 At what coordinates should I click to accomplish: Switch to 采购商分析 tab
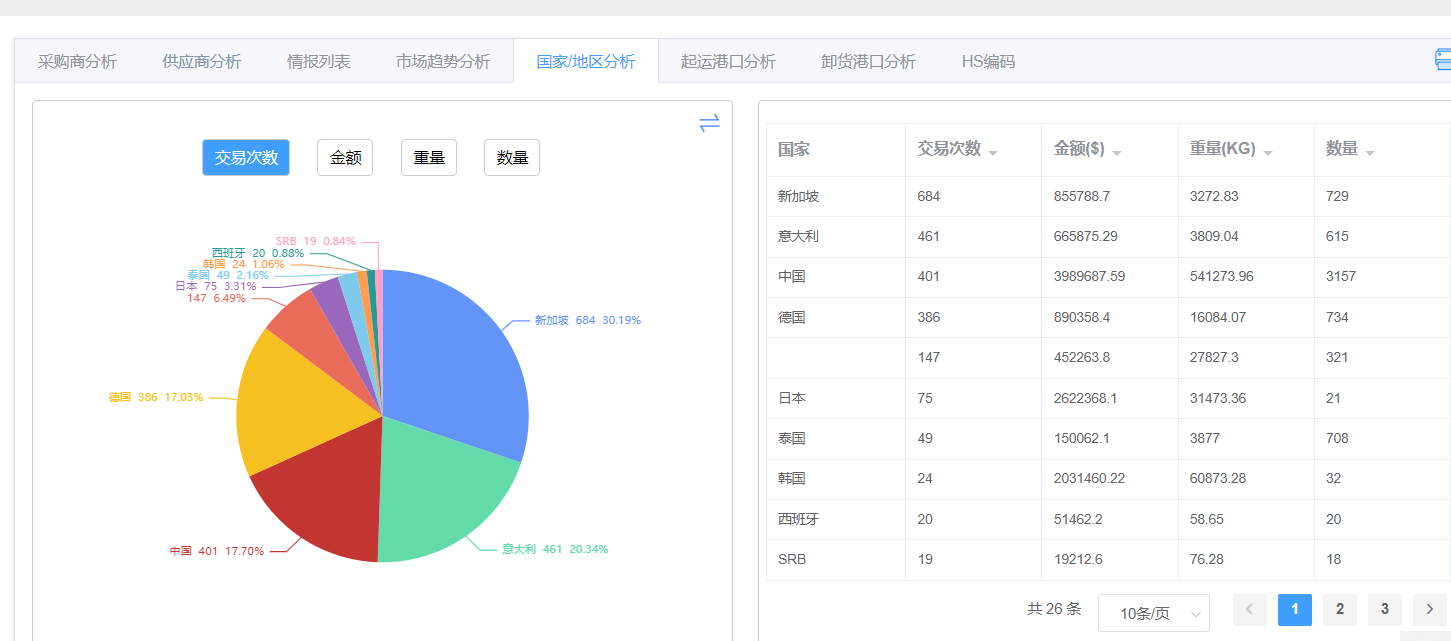click(x=77, y=61)
